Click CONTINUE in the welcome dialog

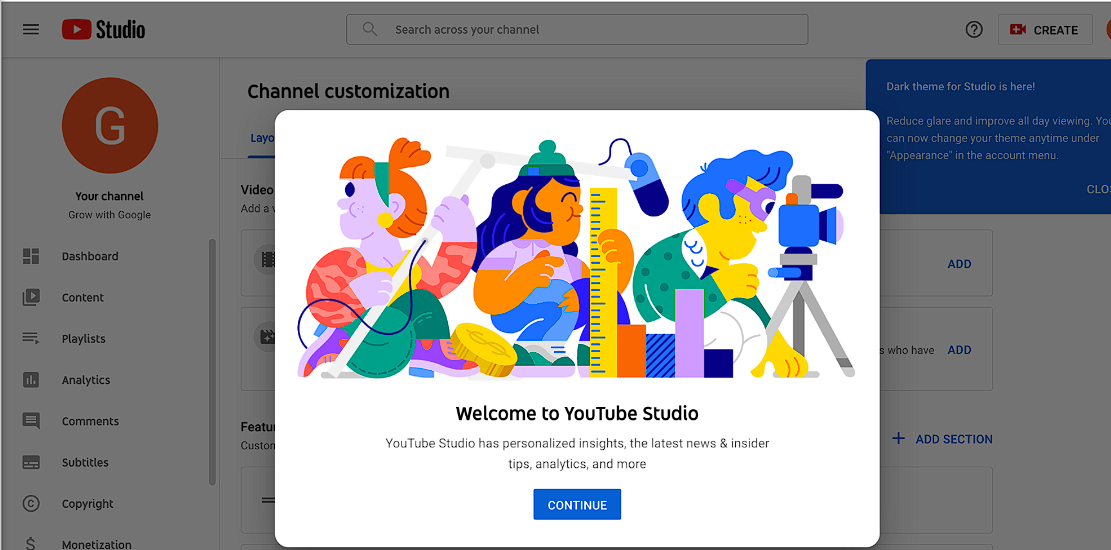tap(577, 505)
